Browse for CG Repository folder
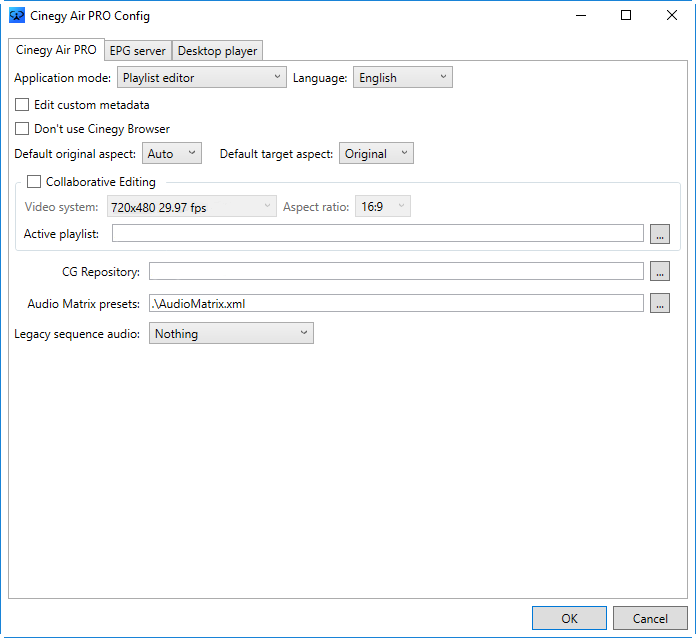Viewport: 696px width, 638px height. pyautogui.click(x=660, y=271)
